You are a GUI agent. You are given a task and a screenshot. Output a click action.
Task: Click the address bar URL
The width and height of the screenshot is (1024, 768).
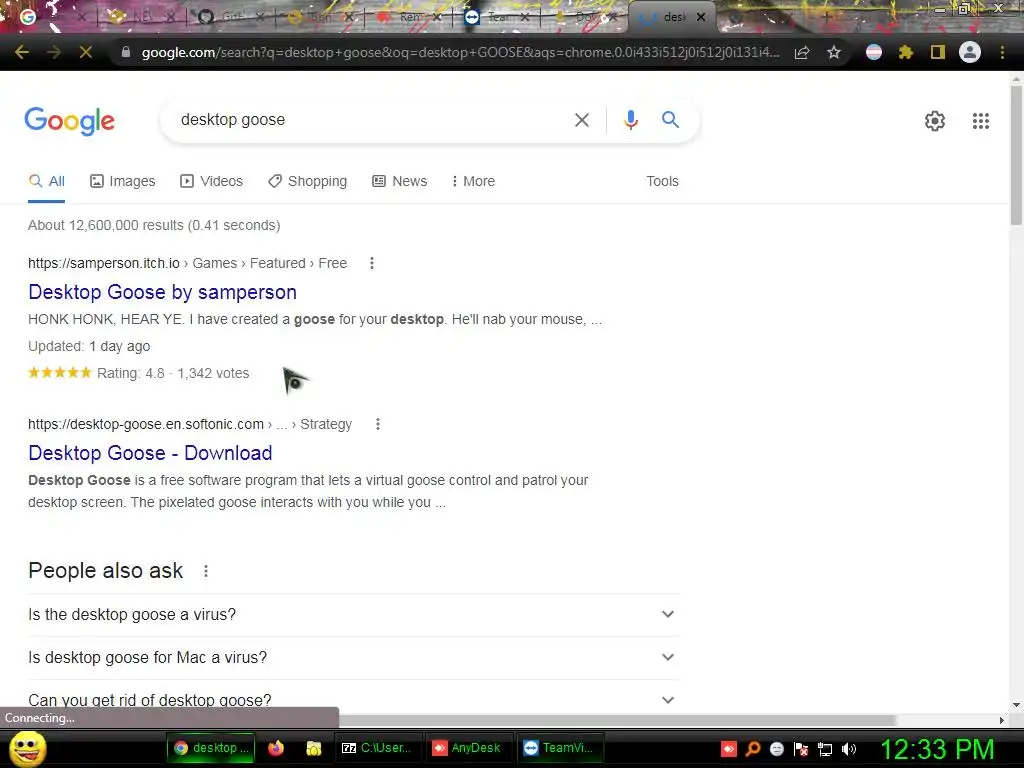(460, 52)
